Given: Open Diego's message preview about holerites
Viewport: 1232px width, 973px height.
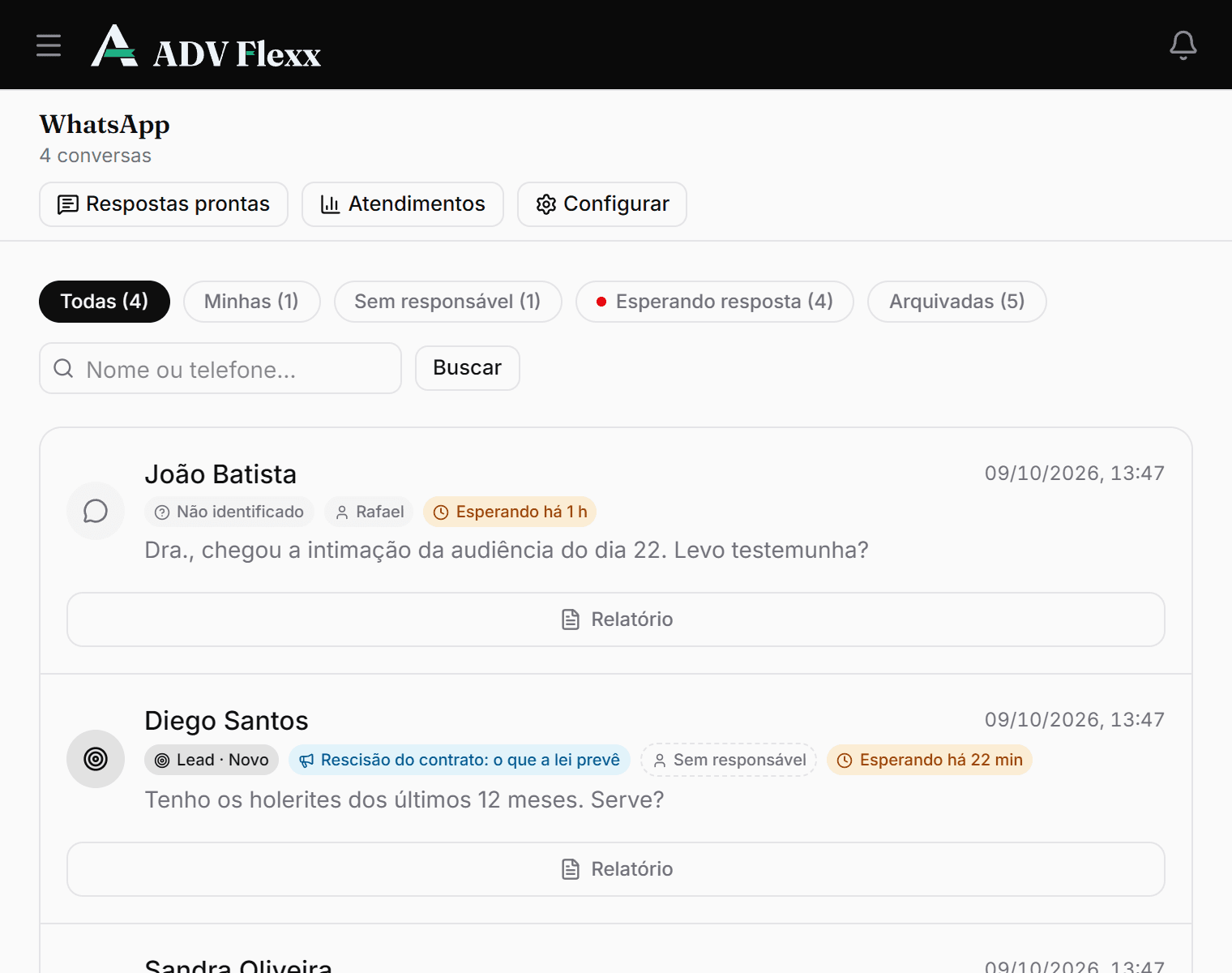Looking at the screenshot, I should coord(404,799).
